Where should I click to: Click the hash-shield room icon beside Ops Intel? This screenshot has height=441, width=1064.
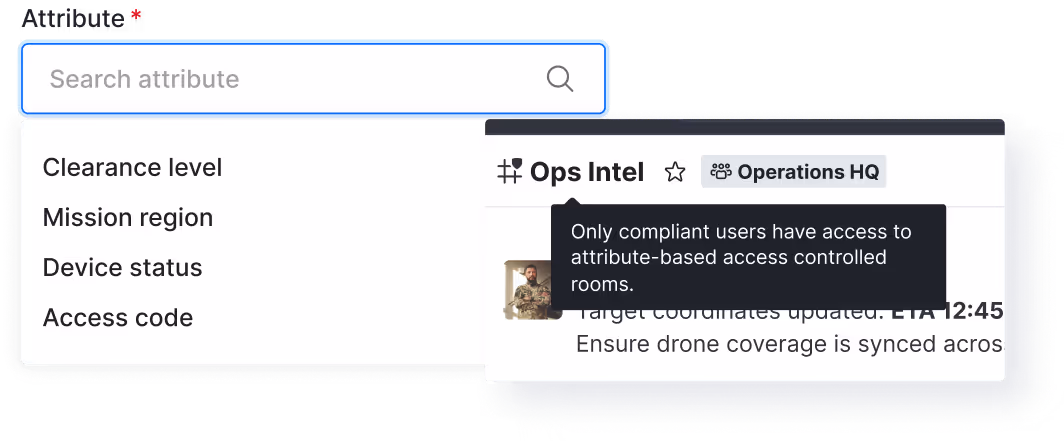510,172
